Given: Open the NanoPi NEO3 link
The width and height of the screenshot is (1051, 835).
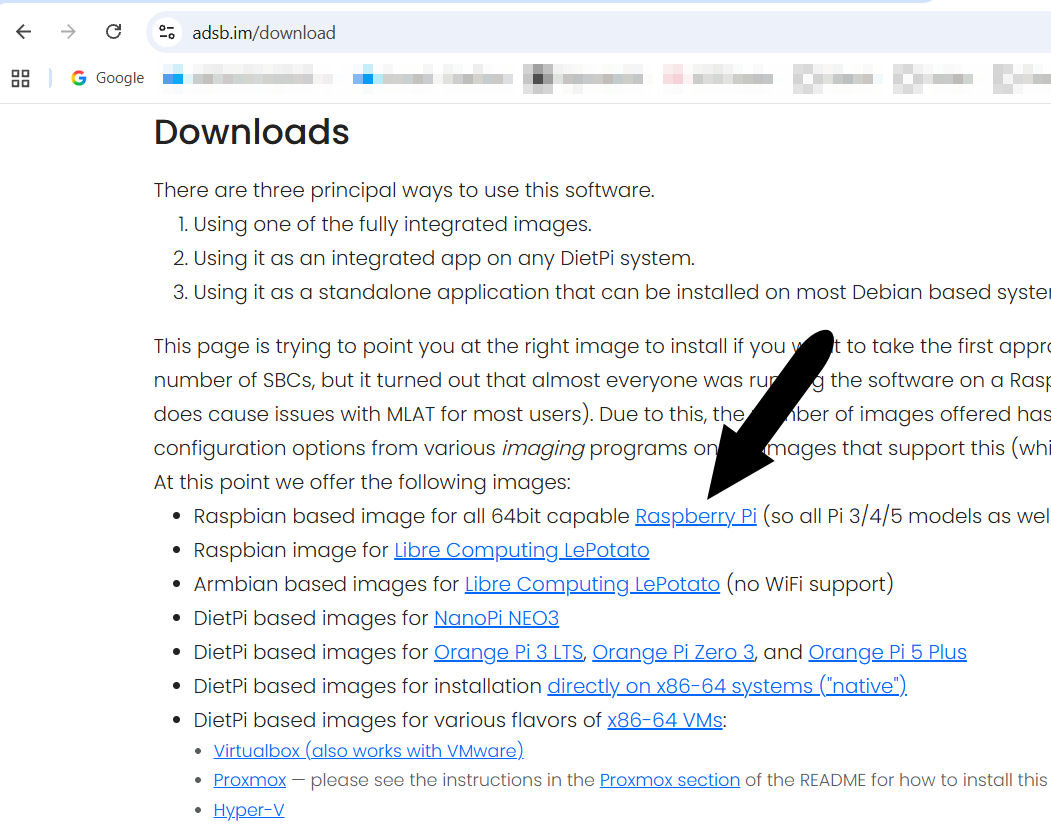Looking at the screenshot, I should click(x=496, y=618).
